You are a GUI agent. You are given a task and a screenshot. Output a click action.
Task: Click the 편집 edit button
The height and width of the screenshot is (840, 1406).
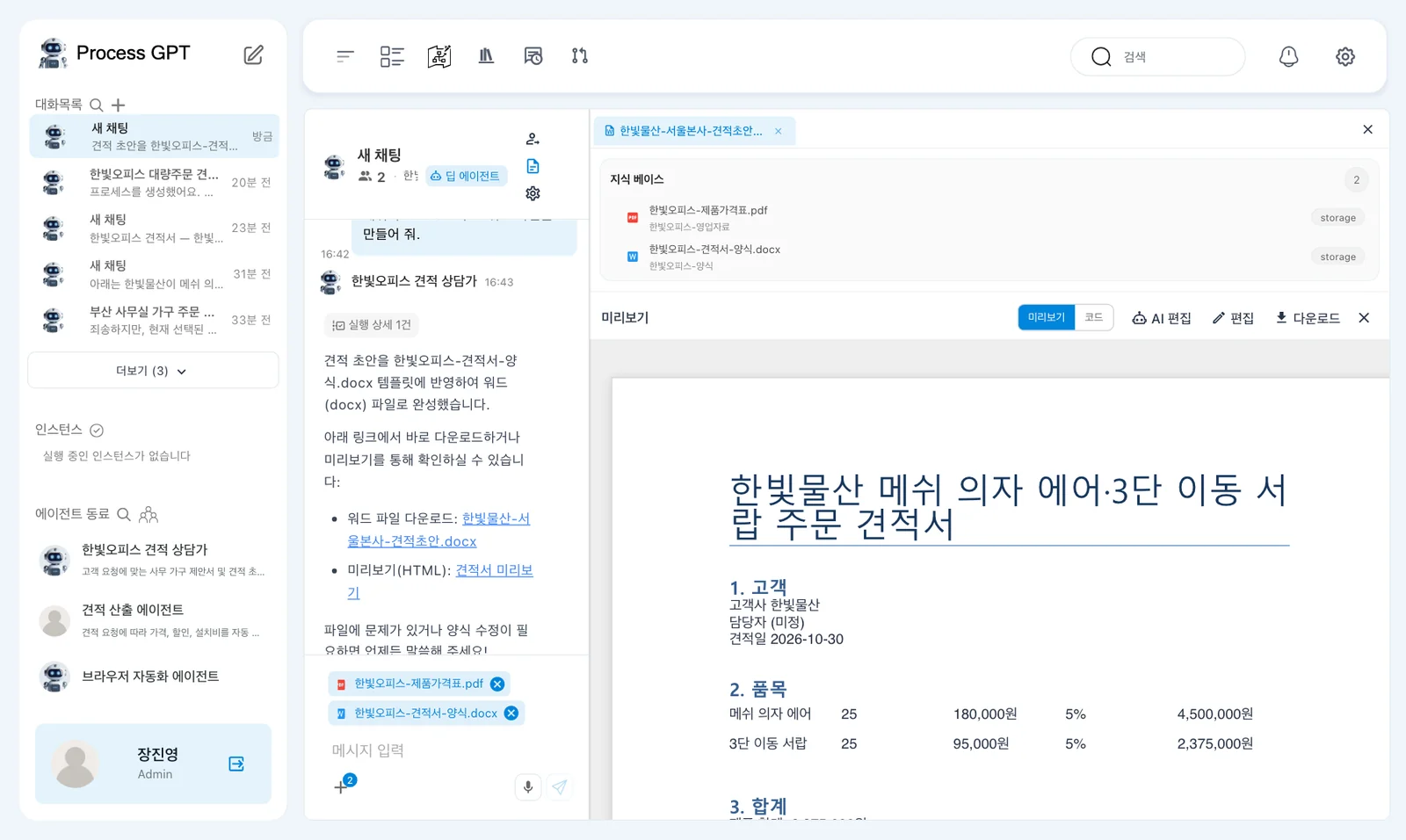[1233, 318]
